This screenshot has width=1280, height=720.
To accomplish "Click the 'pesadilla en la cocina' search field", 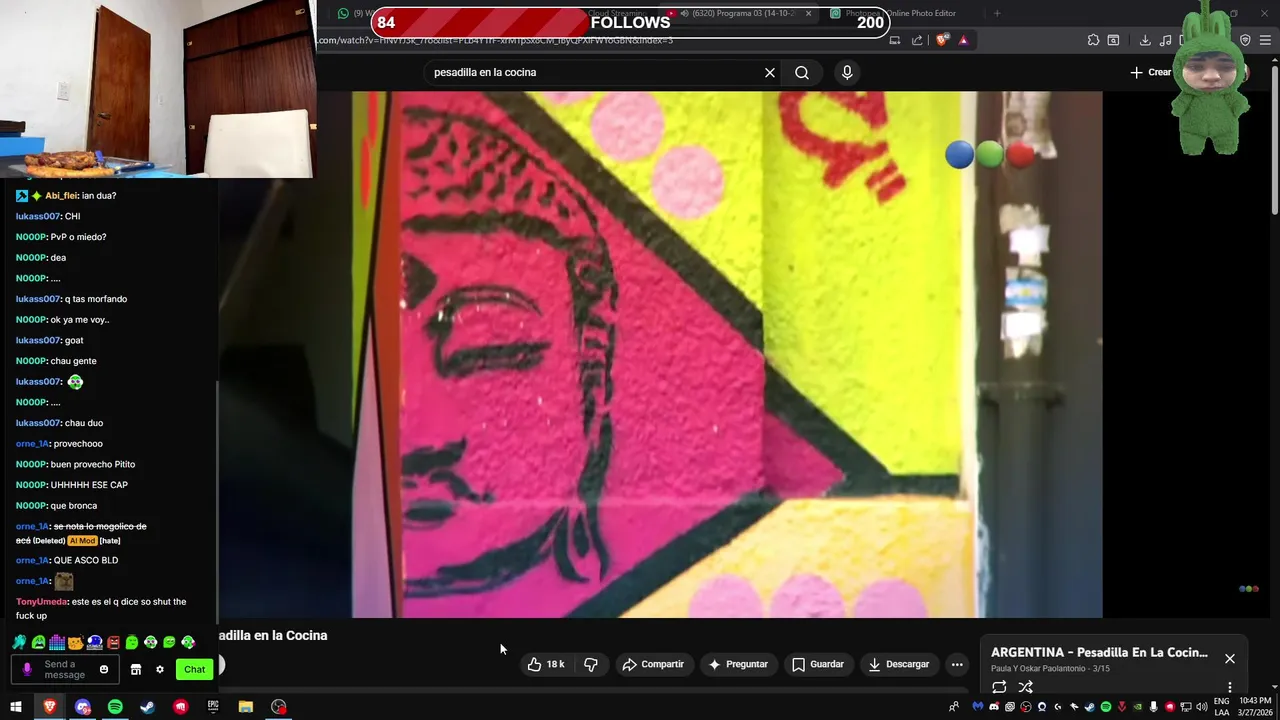I will [595, 72].
